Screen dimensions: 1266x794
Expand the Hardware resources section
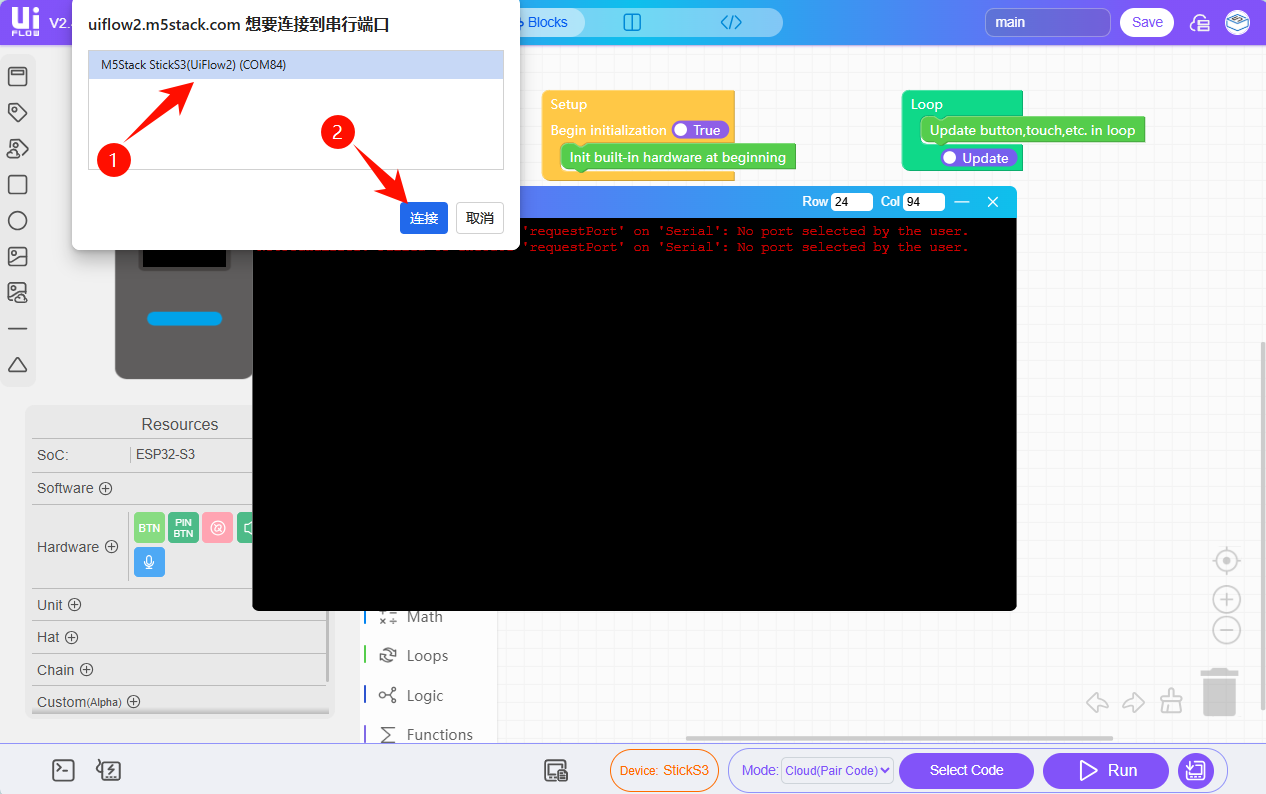click(111, 547)
